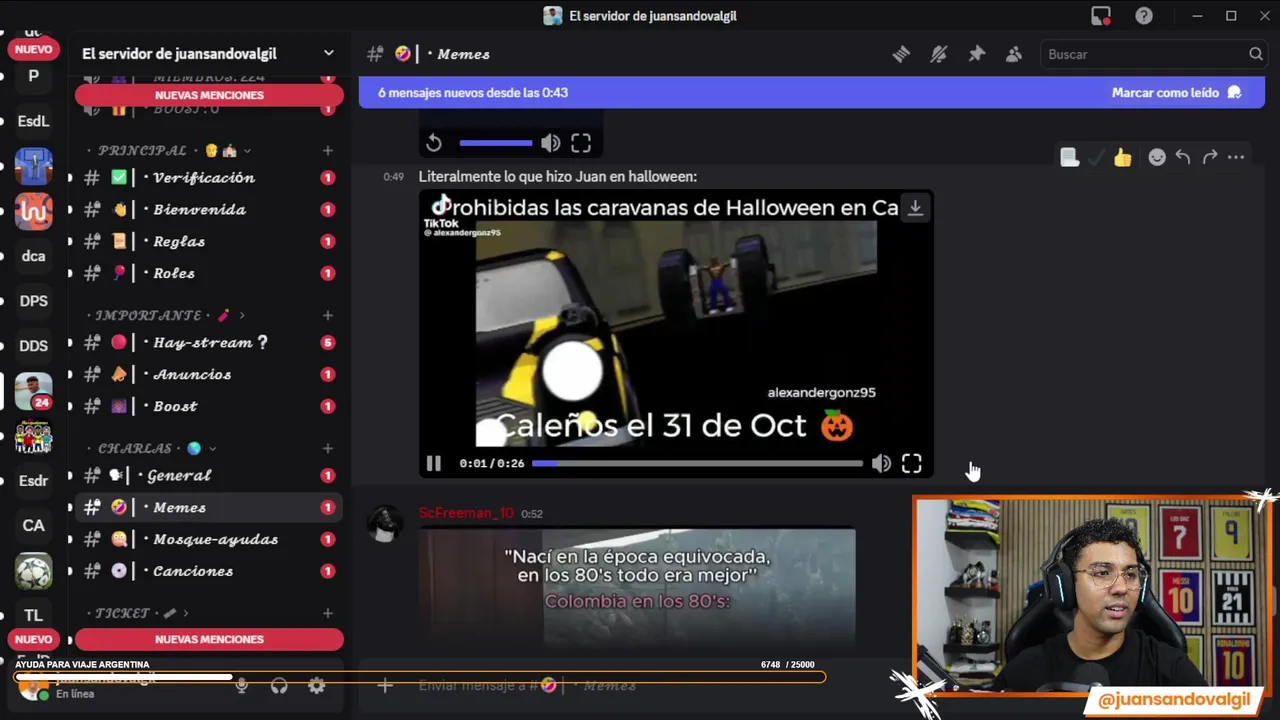Open ScFreeman_10 user profile name
This screenshot has height=720, width=1280.
(x=466, y=513)
